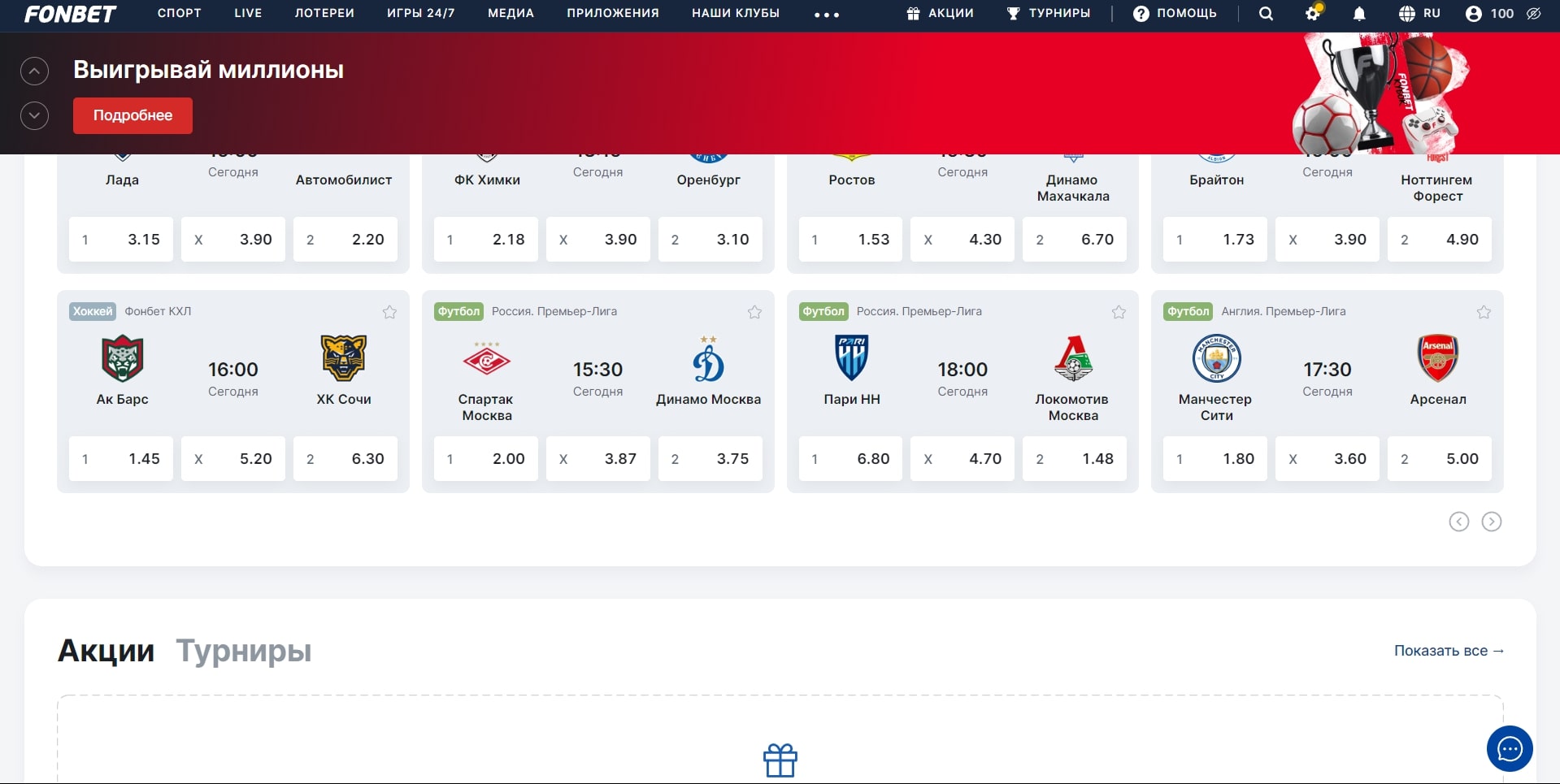This screenshot has height=784, width=1560.
Task: Open ПОМОЩЬ help link
Action: (1175, 13)
